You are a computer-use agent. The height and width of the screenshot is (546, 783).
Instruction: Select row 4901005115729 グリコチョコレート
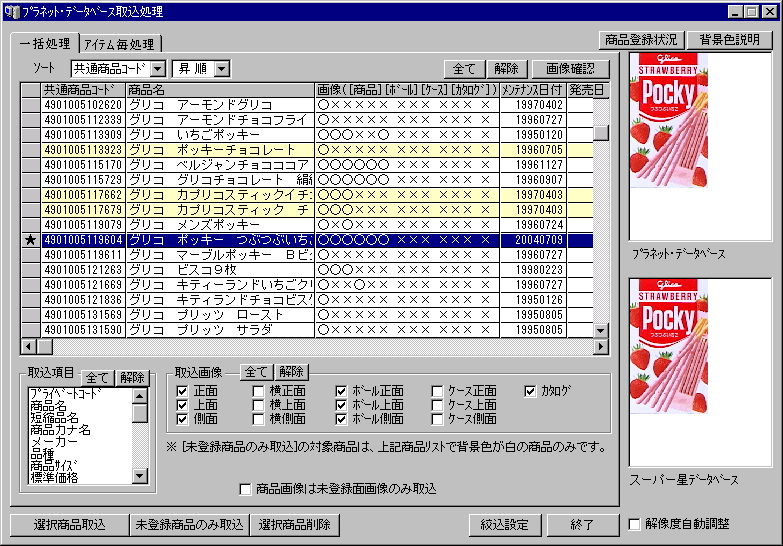tap(307, 180)
